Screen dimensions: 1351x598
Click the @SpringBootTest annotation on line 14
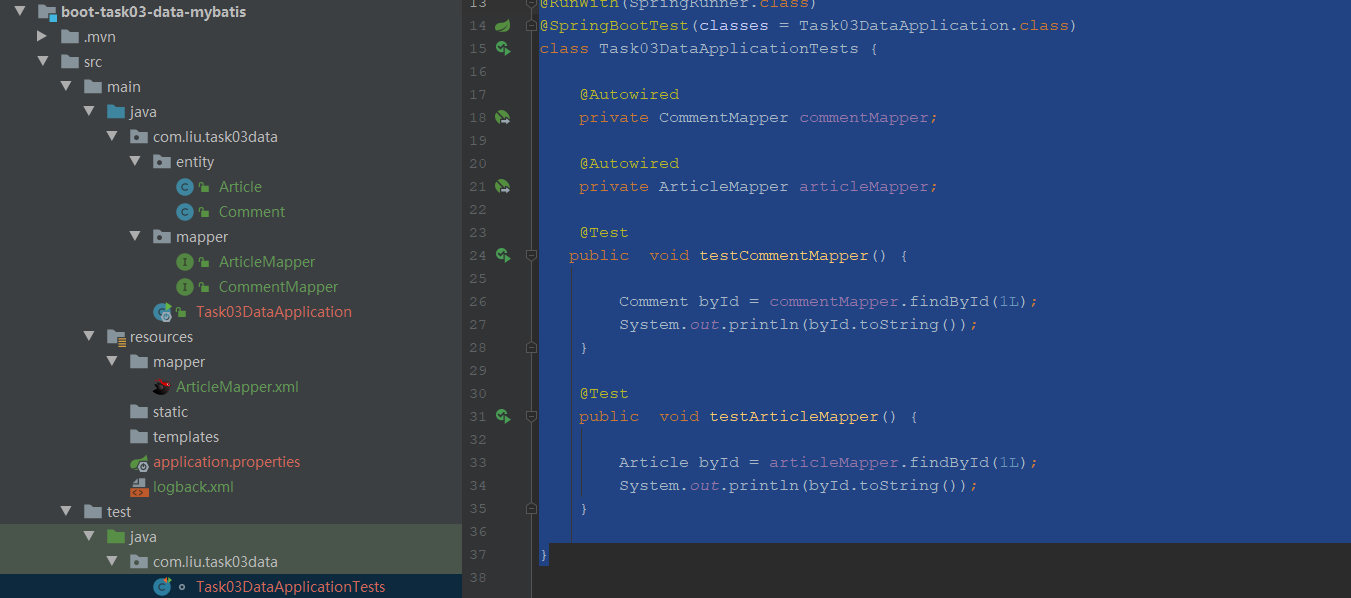pos(614,26)
